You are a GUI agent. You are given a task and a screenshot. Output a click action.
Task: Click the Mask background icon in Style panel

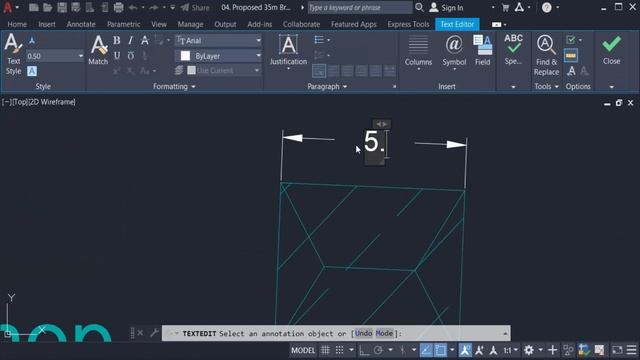[32, 71]
